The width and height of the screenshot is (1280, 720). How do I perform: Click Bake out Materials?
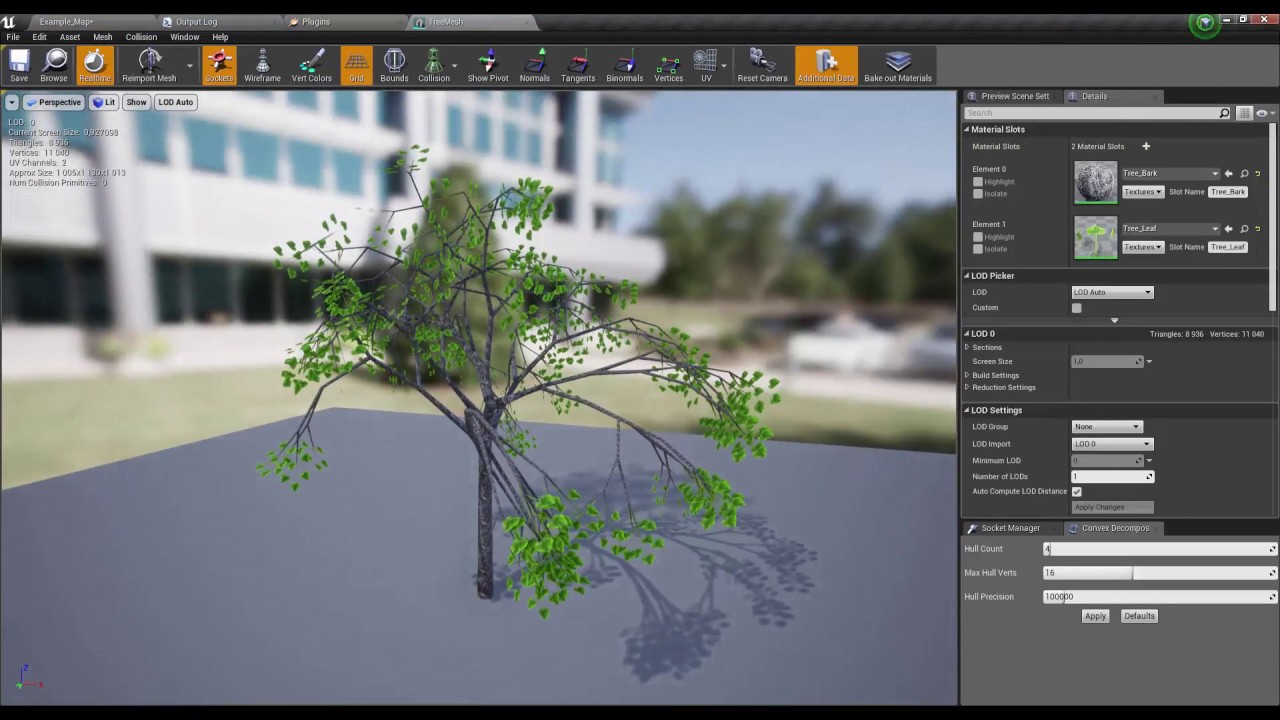(898, 66)
